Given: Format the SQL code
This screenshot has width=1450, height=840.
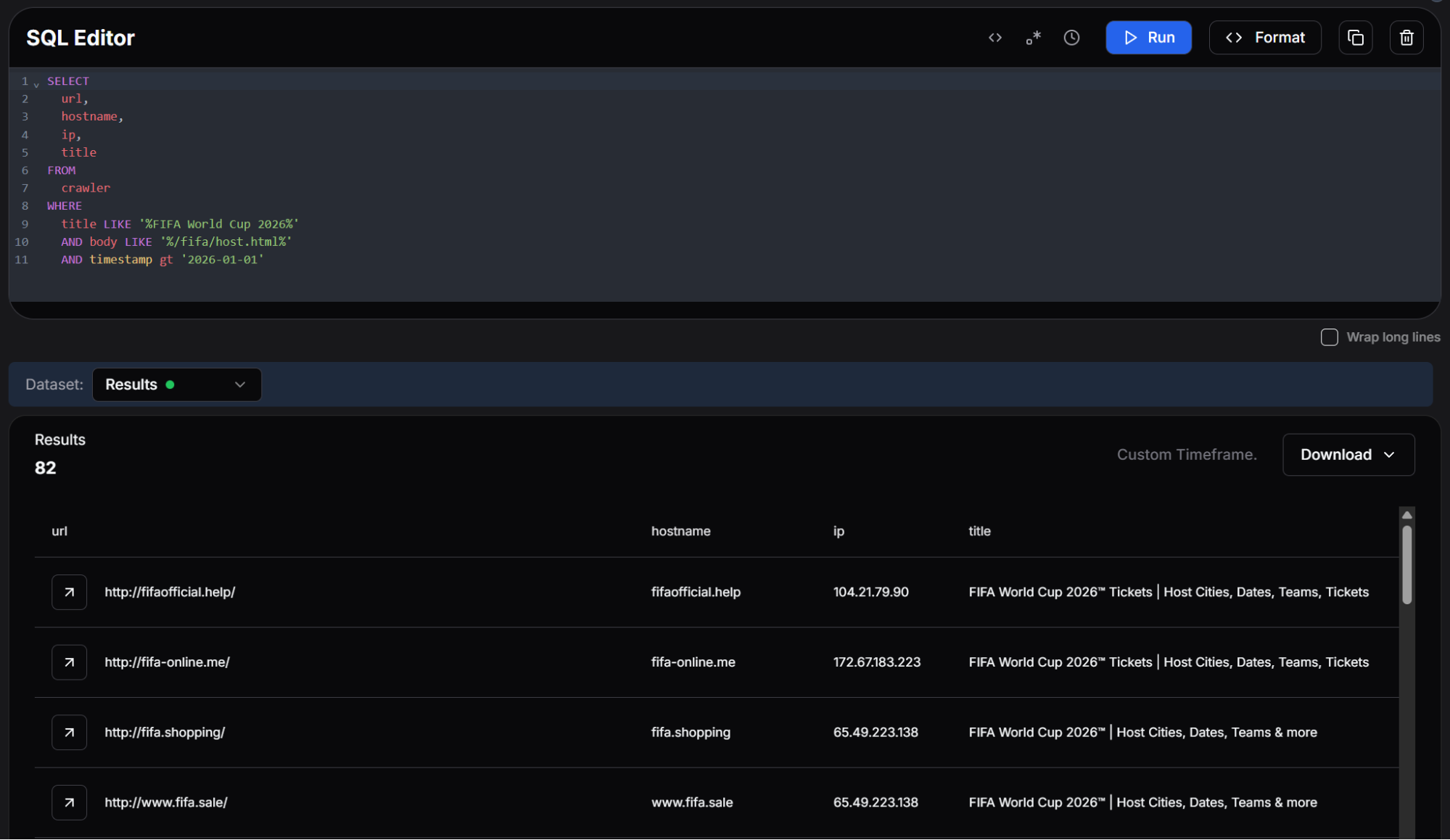Looking at the screenshot, I should click(x=1265, y=38).
